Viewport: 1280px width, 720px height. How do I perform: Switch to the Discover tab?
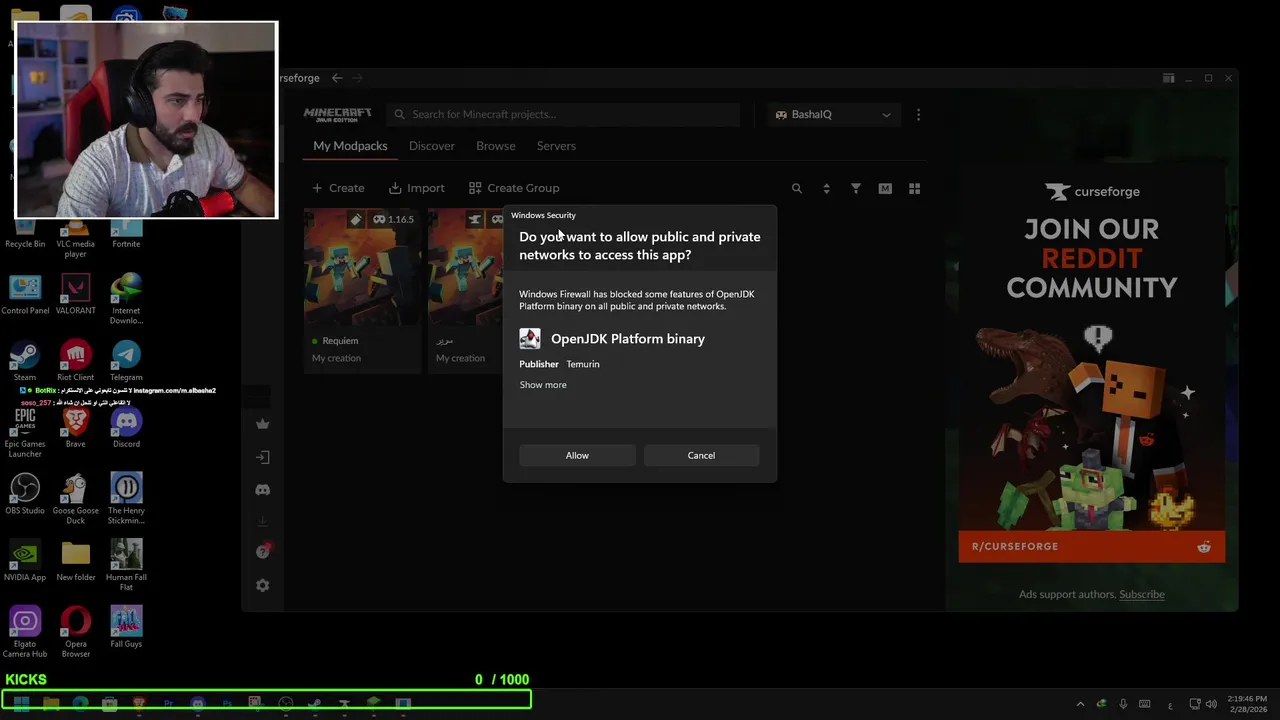click(x=432, y=146)
